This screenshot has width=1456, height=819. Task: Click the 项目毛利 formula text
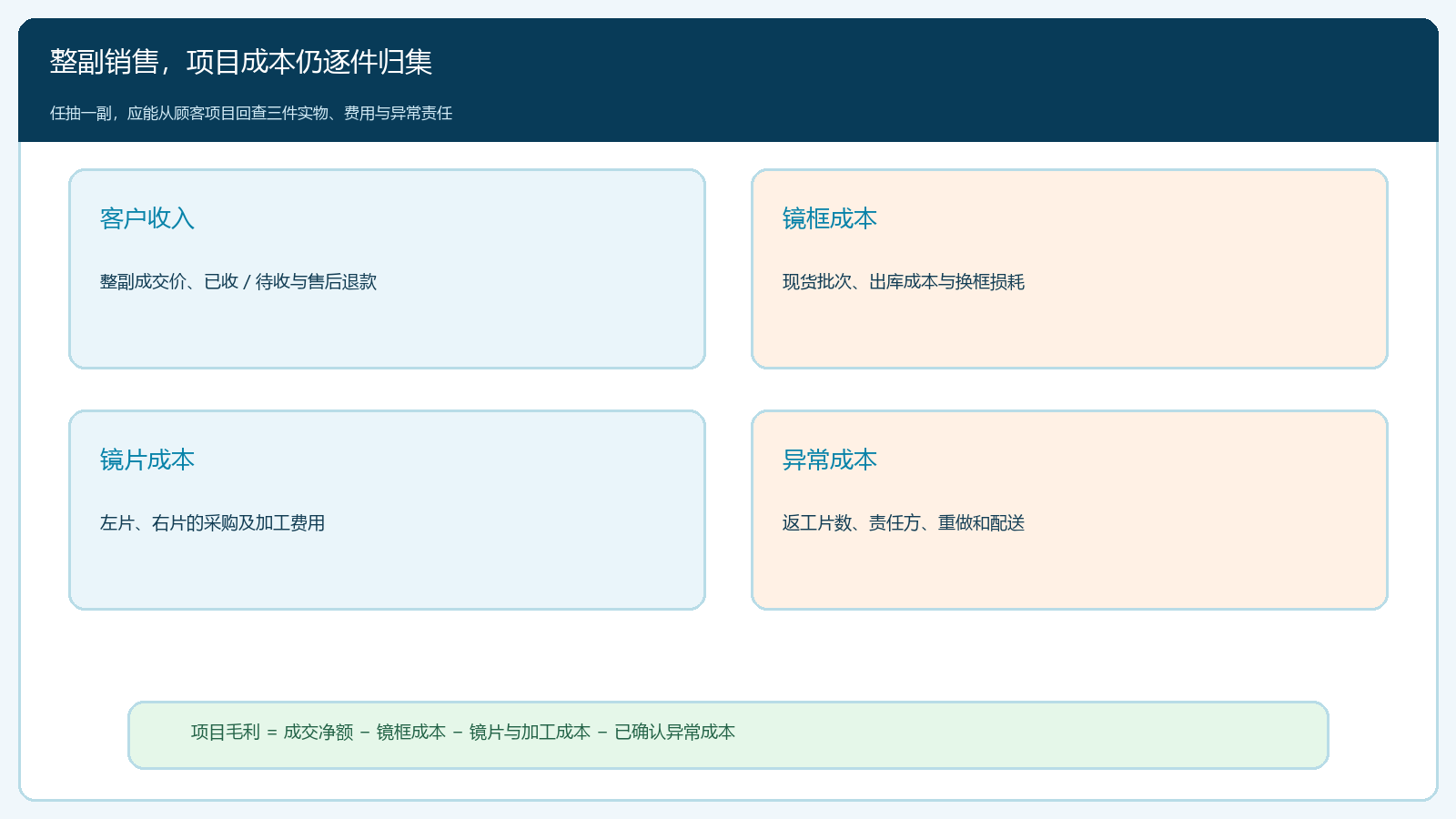click(x=463, y=733)
